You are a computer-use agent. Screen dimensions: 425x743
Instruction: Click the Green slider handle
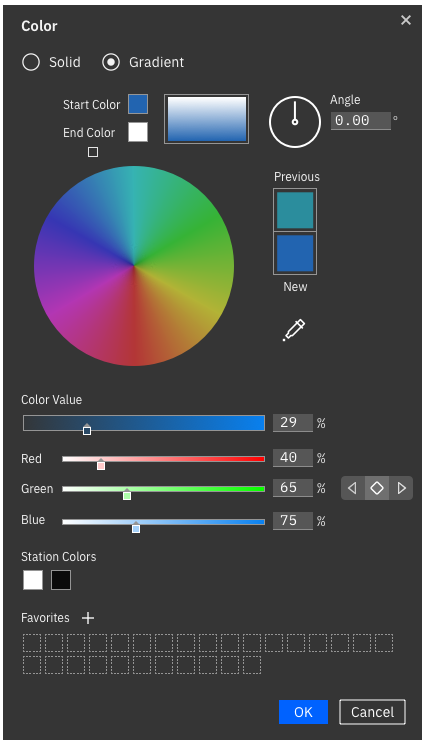(127, 495)
